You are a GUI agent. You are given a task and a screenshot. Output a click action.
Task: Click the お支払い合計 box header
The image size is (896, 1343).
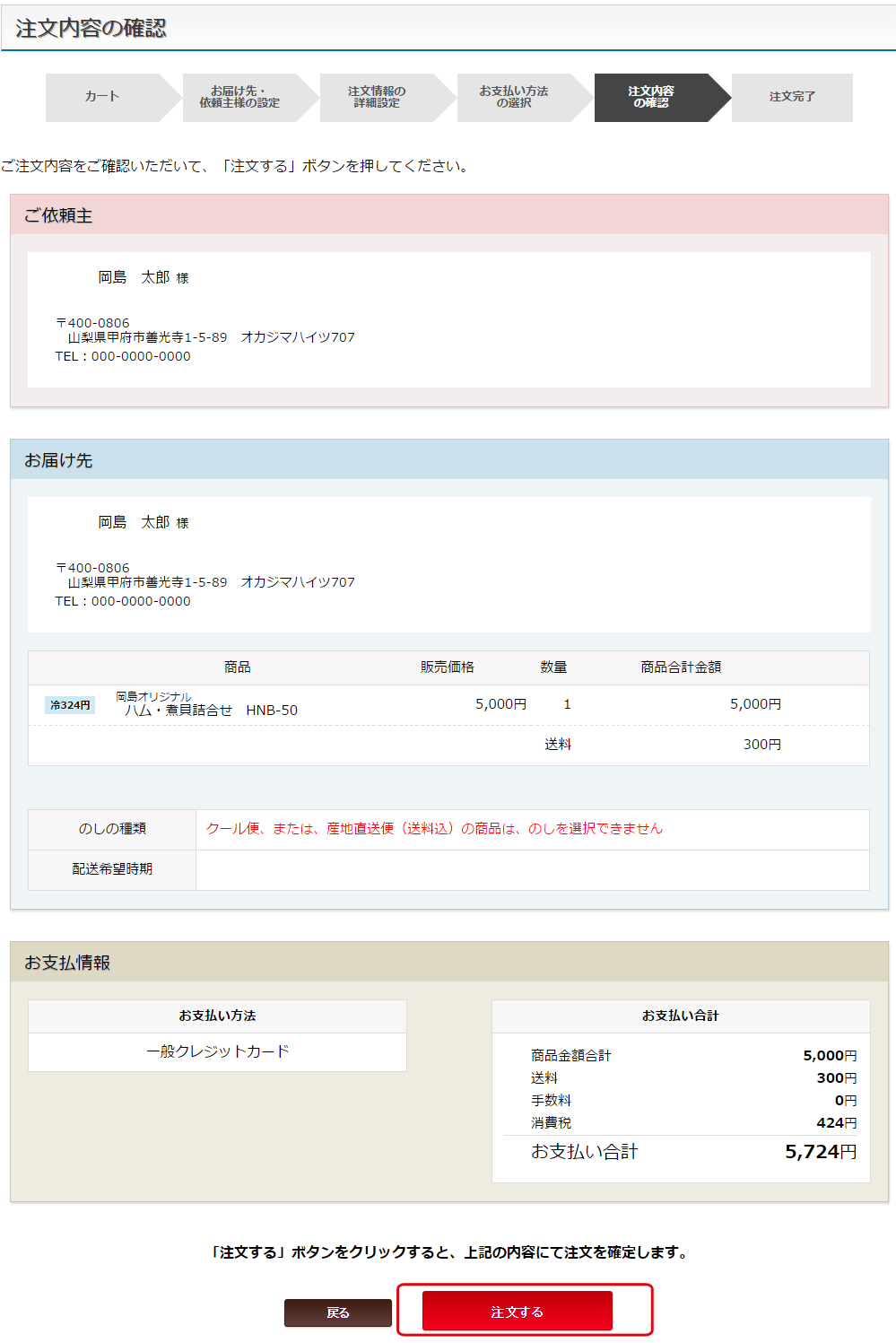pos(681,1016)
